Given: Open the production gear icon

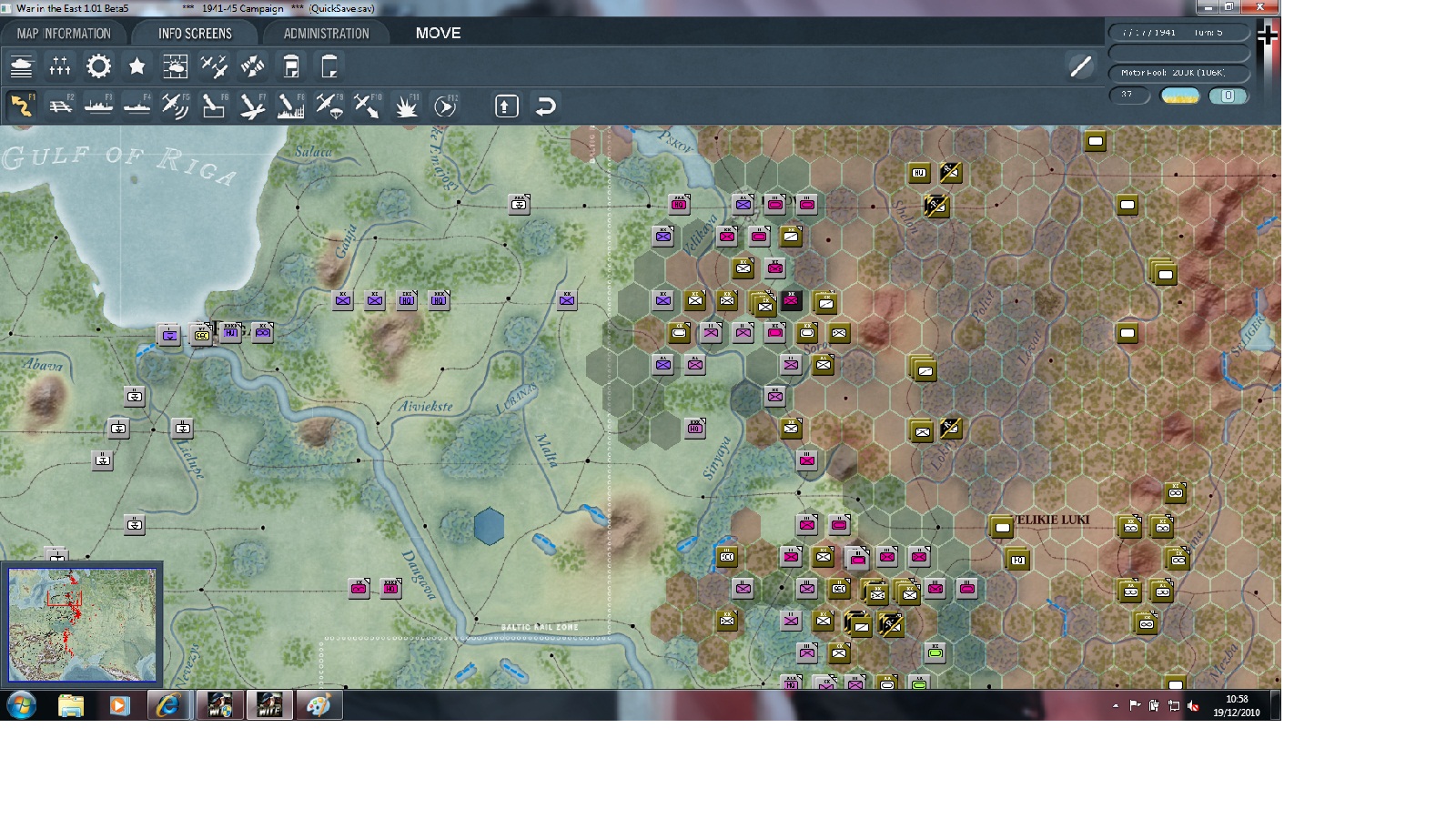Looking at the screenshot, I should (x=98, y=66).
